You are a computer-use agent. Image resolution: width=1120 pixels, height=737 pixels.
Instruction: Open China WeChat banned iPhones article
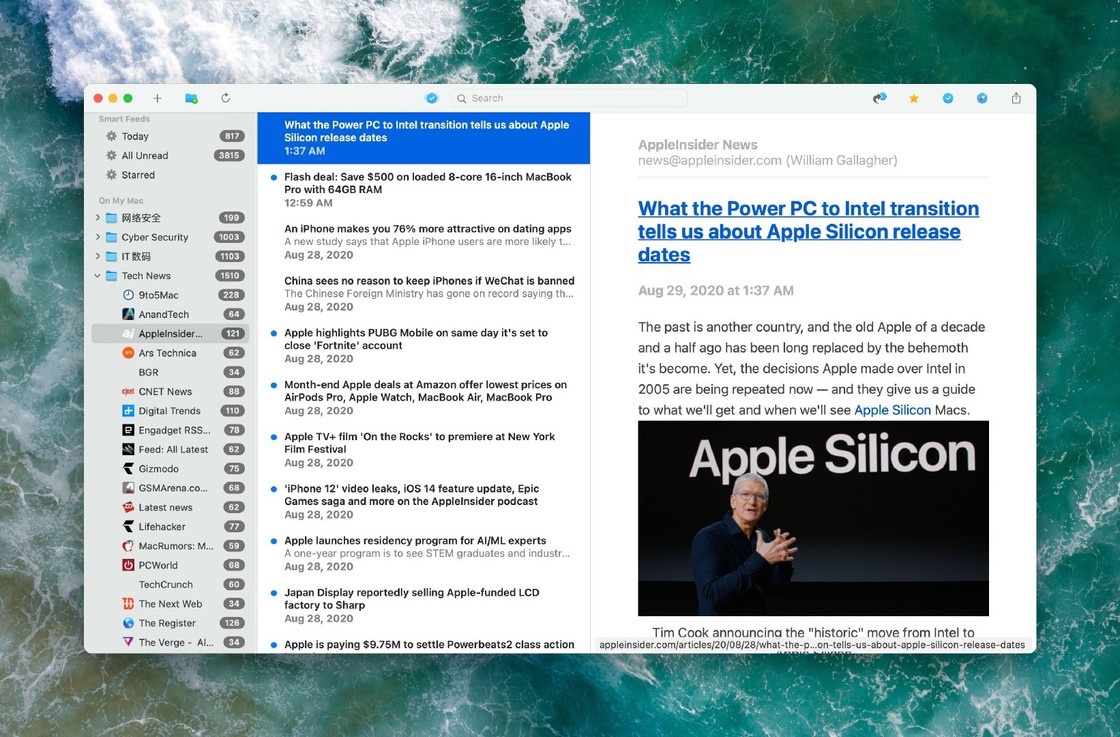(x=424, y=294)
